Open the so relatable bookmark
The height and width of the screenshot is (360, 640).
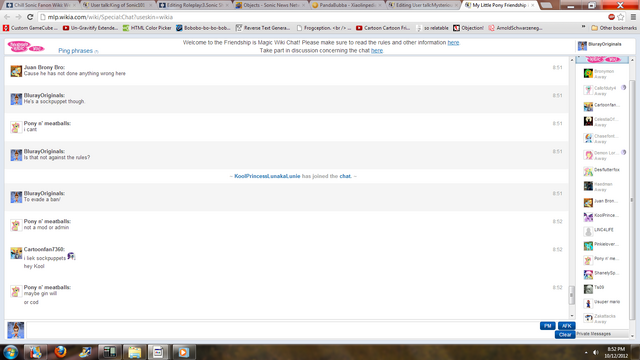(x=432, y=28)
